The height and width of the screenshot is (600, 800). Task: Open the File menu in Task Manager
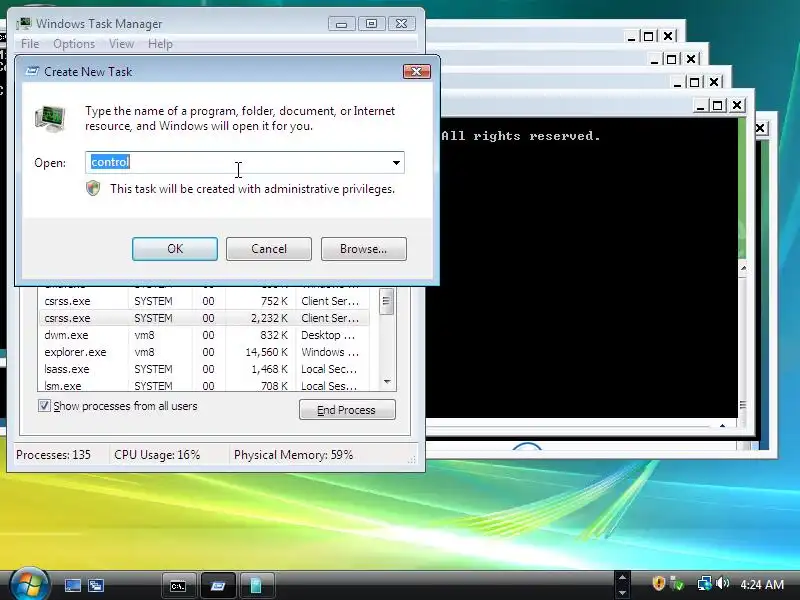coord(30,44)
